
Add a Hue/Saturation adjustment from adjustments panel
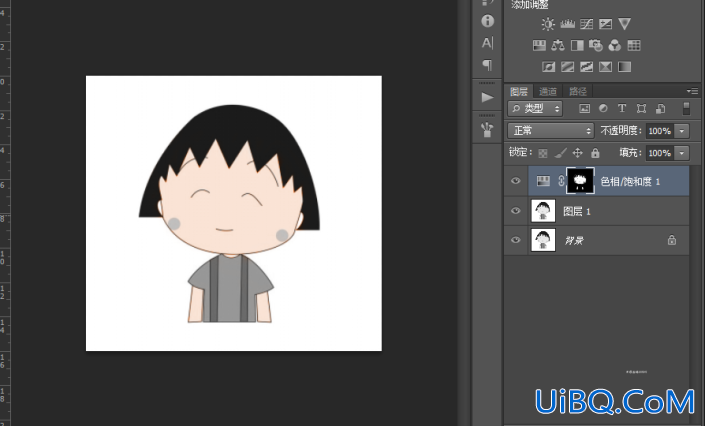coord(539,45)
